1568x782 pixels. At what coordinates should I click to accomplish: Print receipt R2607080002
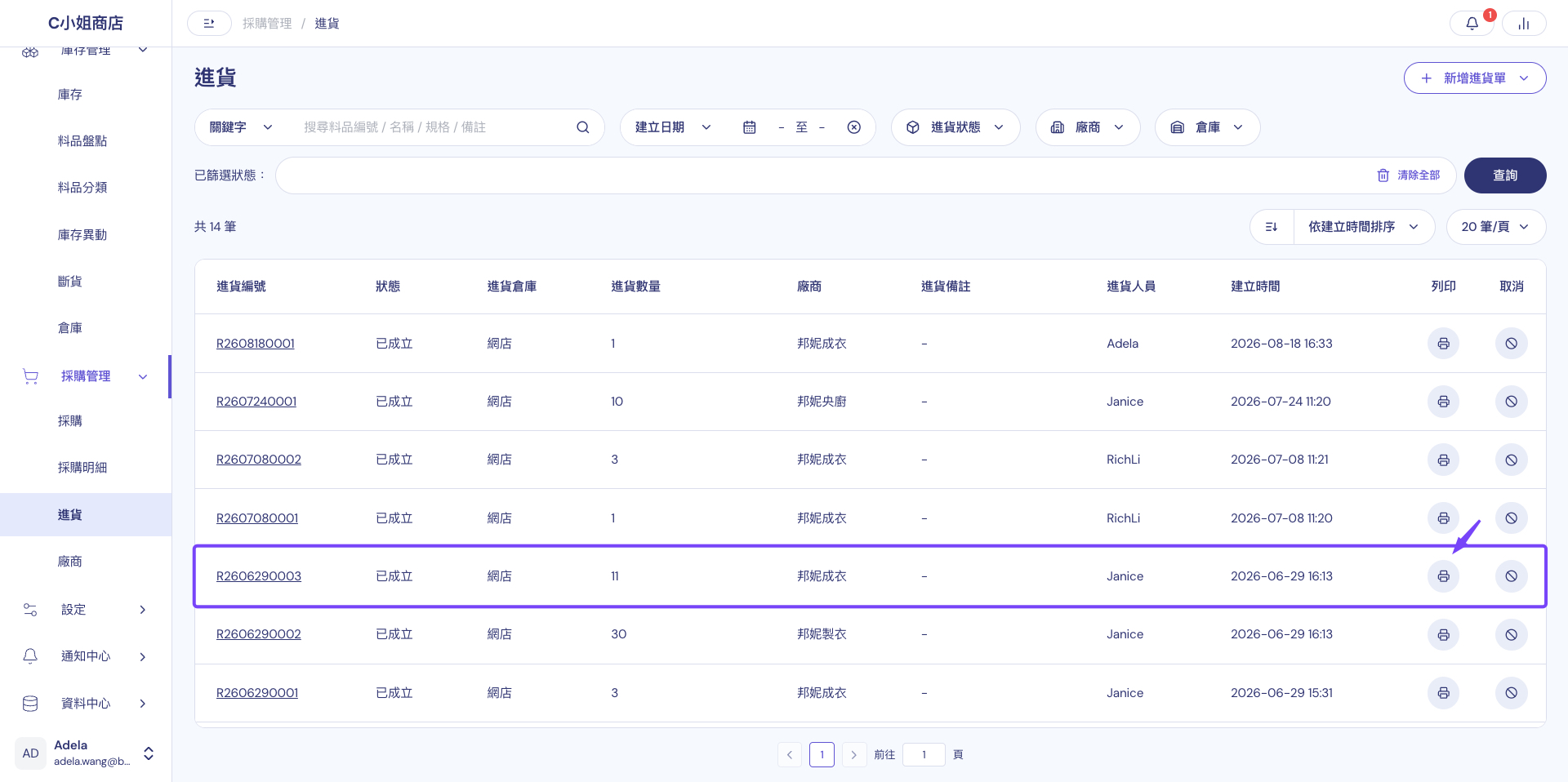click(1443, 460)
